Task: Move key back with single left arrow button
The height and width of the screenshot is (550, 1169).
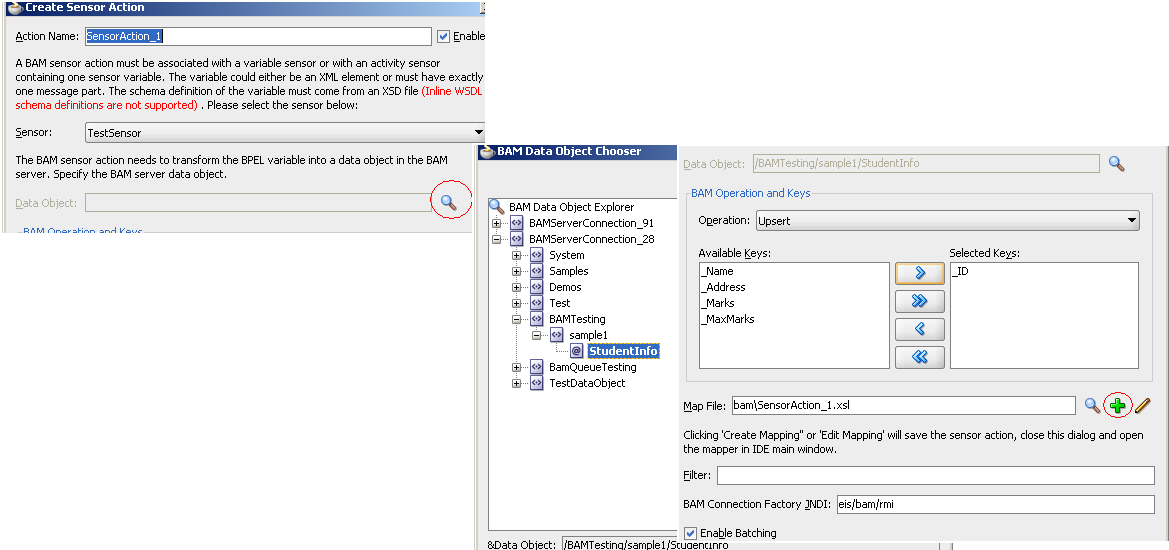Action: tap(919, 329)
